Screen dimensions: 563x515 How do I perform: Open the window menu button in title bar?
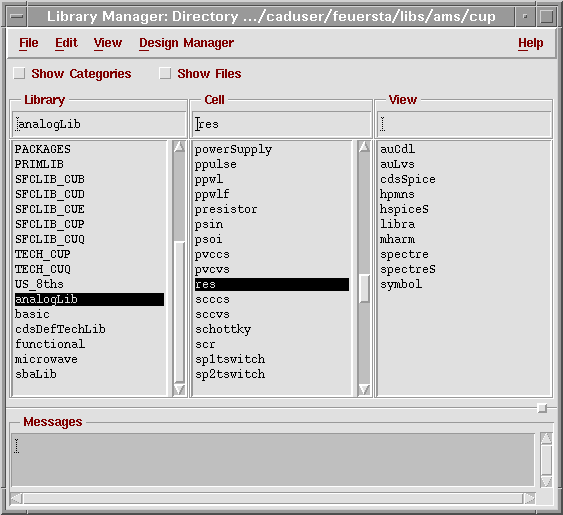click(x=17, y=17)
